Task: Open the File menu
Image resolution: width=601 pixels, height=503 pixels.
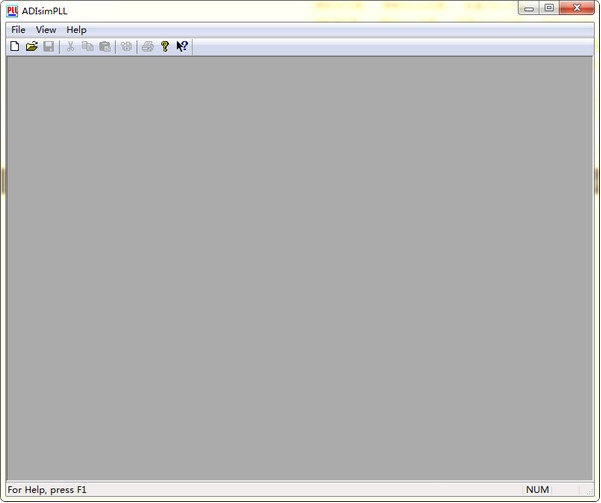Action: [18, 30]
